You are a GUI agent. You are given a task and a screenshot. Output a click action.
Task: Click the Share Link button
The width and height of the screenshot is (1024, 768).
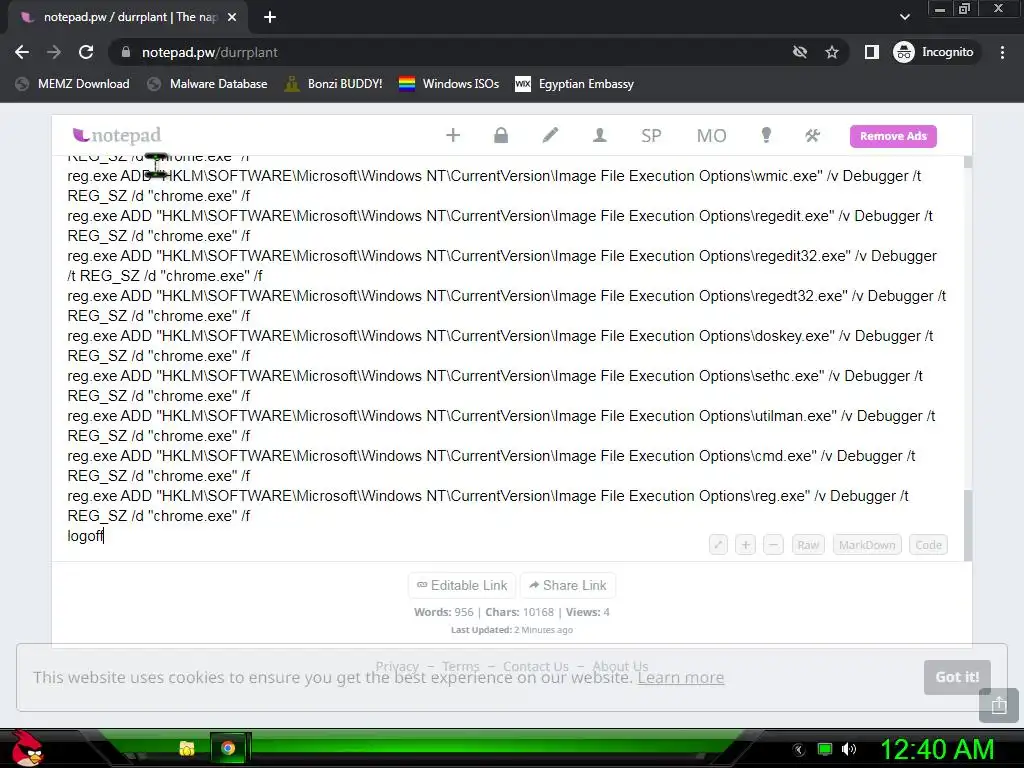[568, 585]
